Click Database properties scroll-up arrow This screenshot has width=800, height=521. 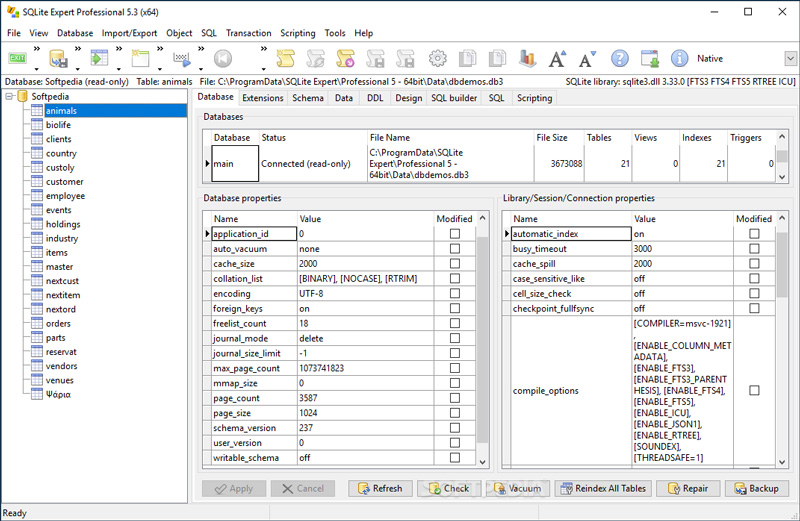coord(483,218)
